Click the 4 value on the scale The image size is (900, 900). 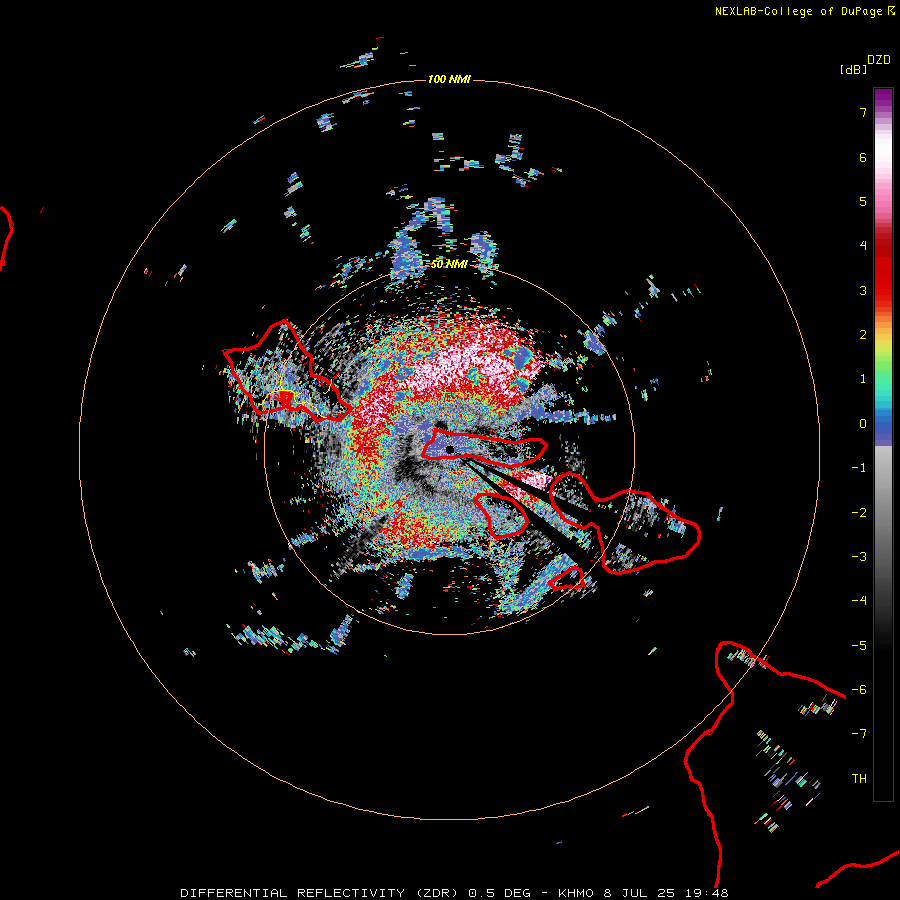point(863,246)
